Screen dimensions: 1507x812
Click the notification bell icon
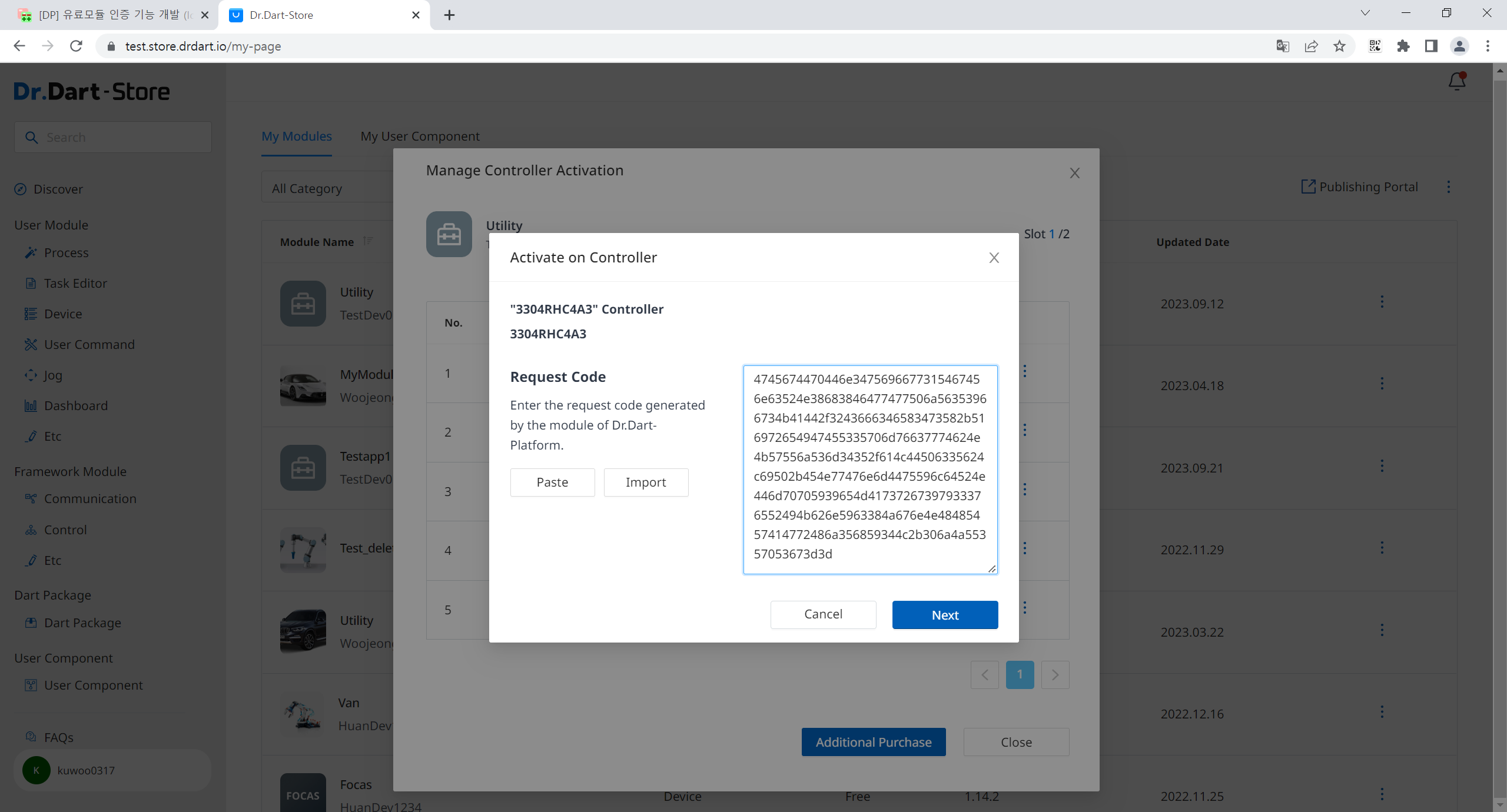[1456, 81]
